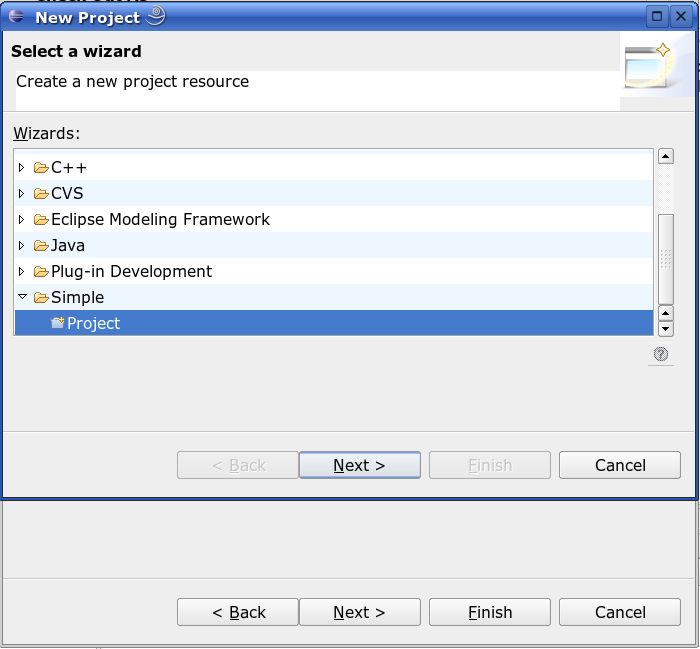700x649 pixels.
Task: Maximize the New Project dialog
Action: 657,17
